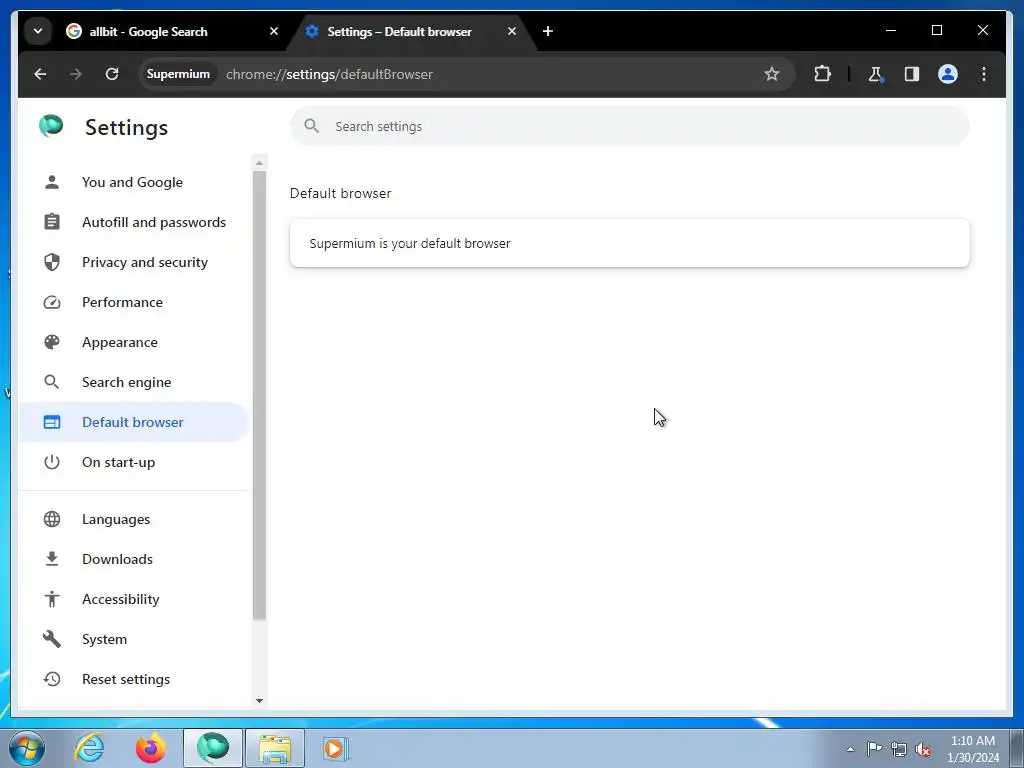Go to Privacy and security
The width and height of the screenshot is (1024, 768).
pyautogui.click(x=133, y=262)
